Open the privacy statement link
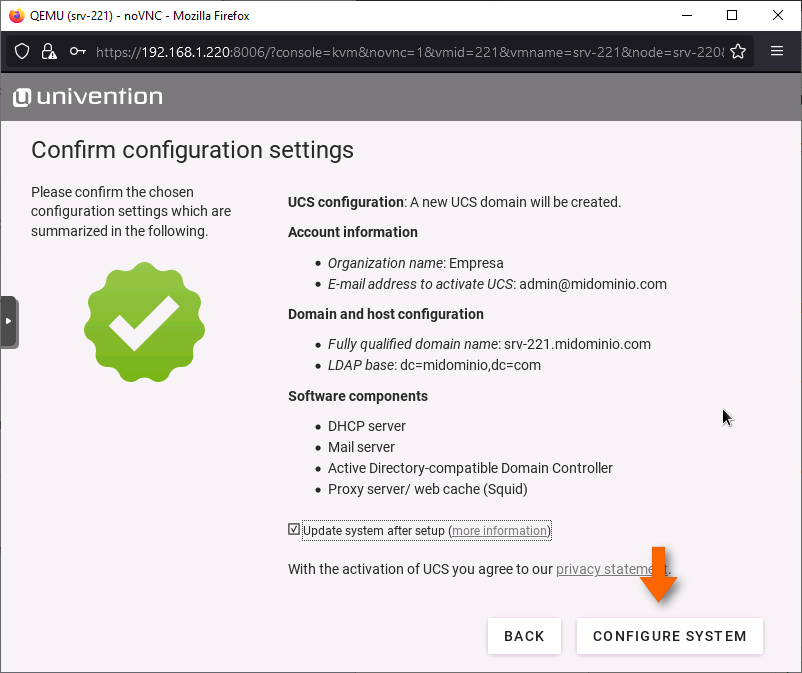 point(612,569)
